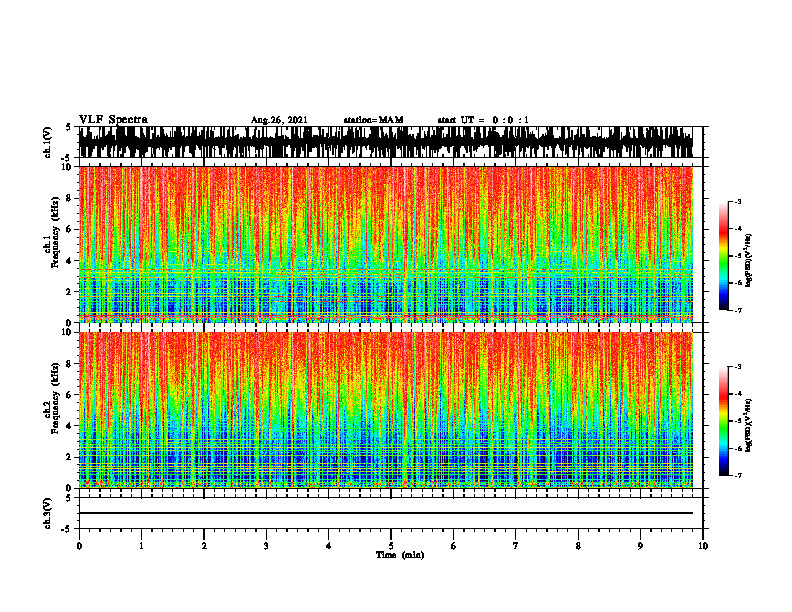This screenshot has width=792, height=612.
Task: Select the date text "Aug.26, 2021"
Action: pos(279,120)
